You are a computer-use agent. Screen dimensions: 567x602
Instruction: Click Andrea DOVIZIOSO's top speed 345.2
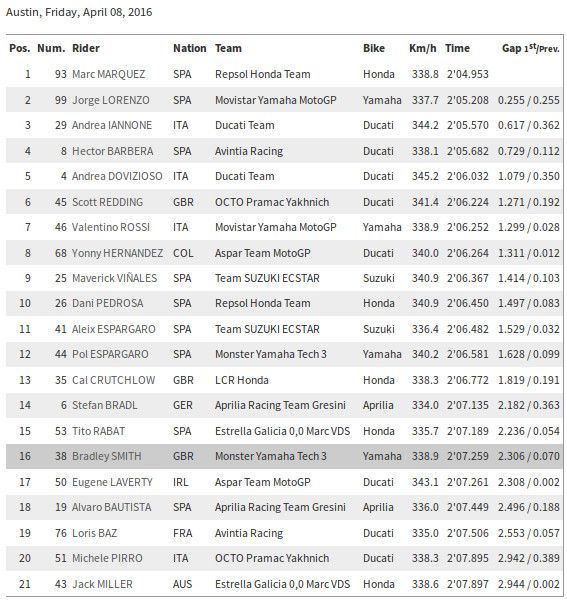pyautogui.click(x=425, y=176)
